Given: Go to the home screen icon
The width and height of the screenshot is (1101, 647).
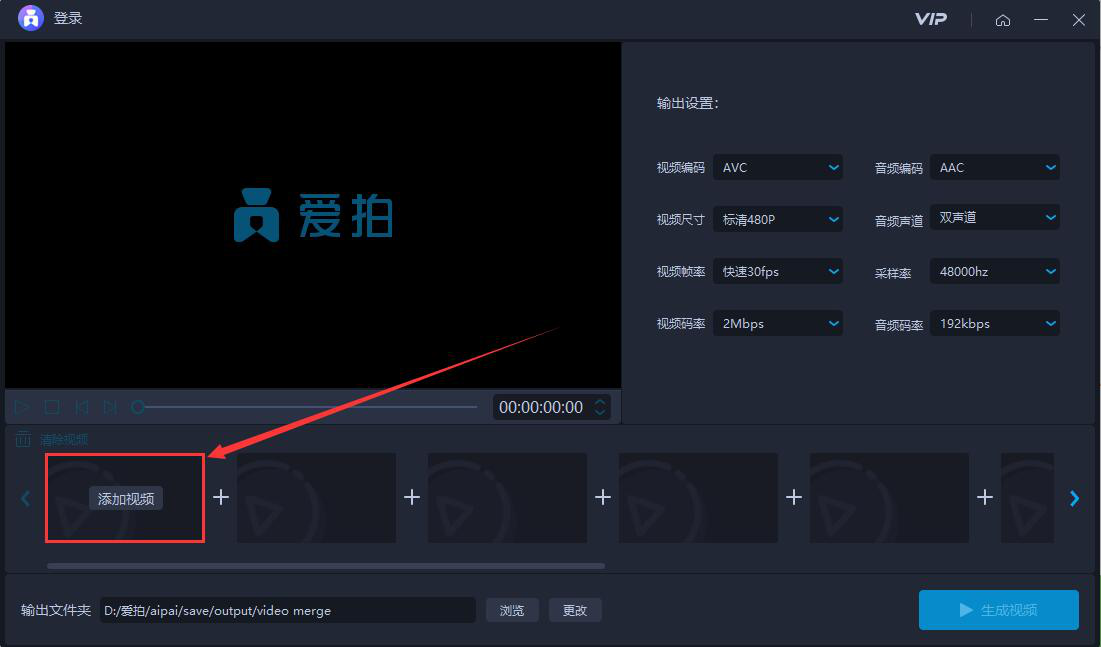Looking at the screenshot, I should pos(1003,20).
